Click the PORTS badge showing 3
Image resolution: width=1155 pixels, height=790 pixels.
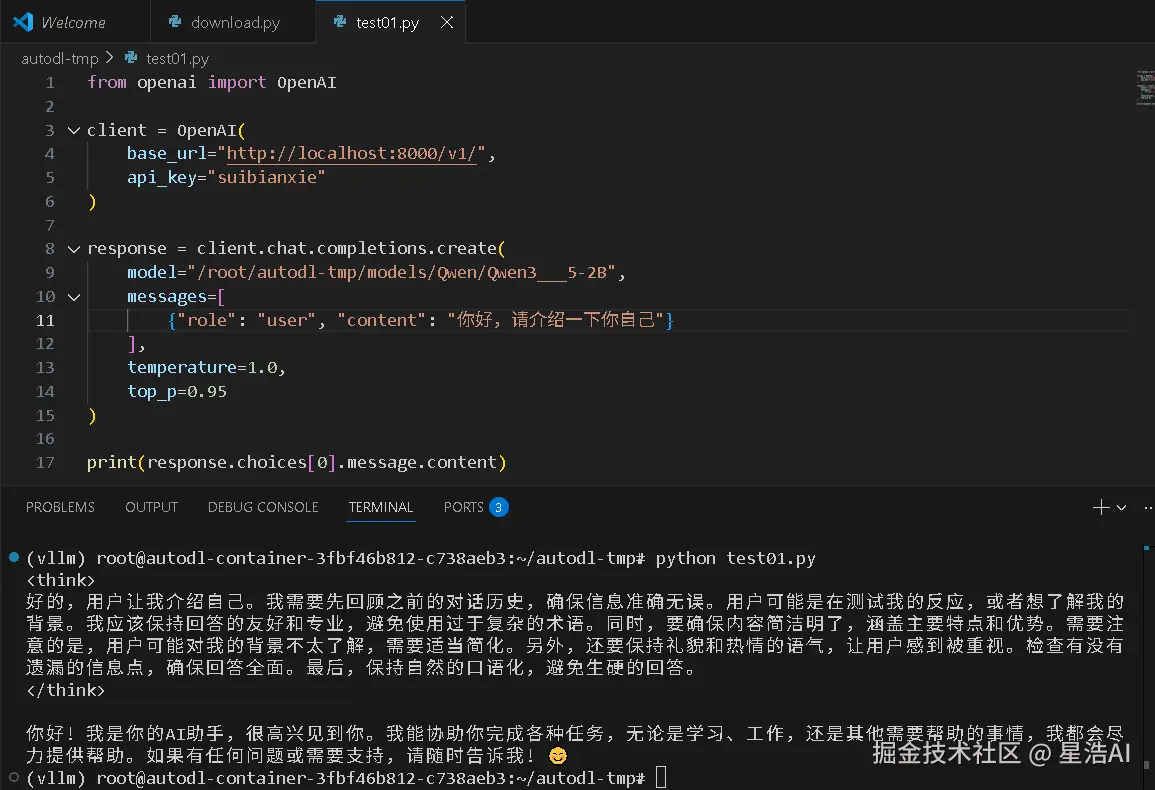pyautogui.click(x=499, y=507)
